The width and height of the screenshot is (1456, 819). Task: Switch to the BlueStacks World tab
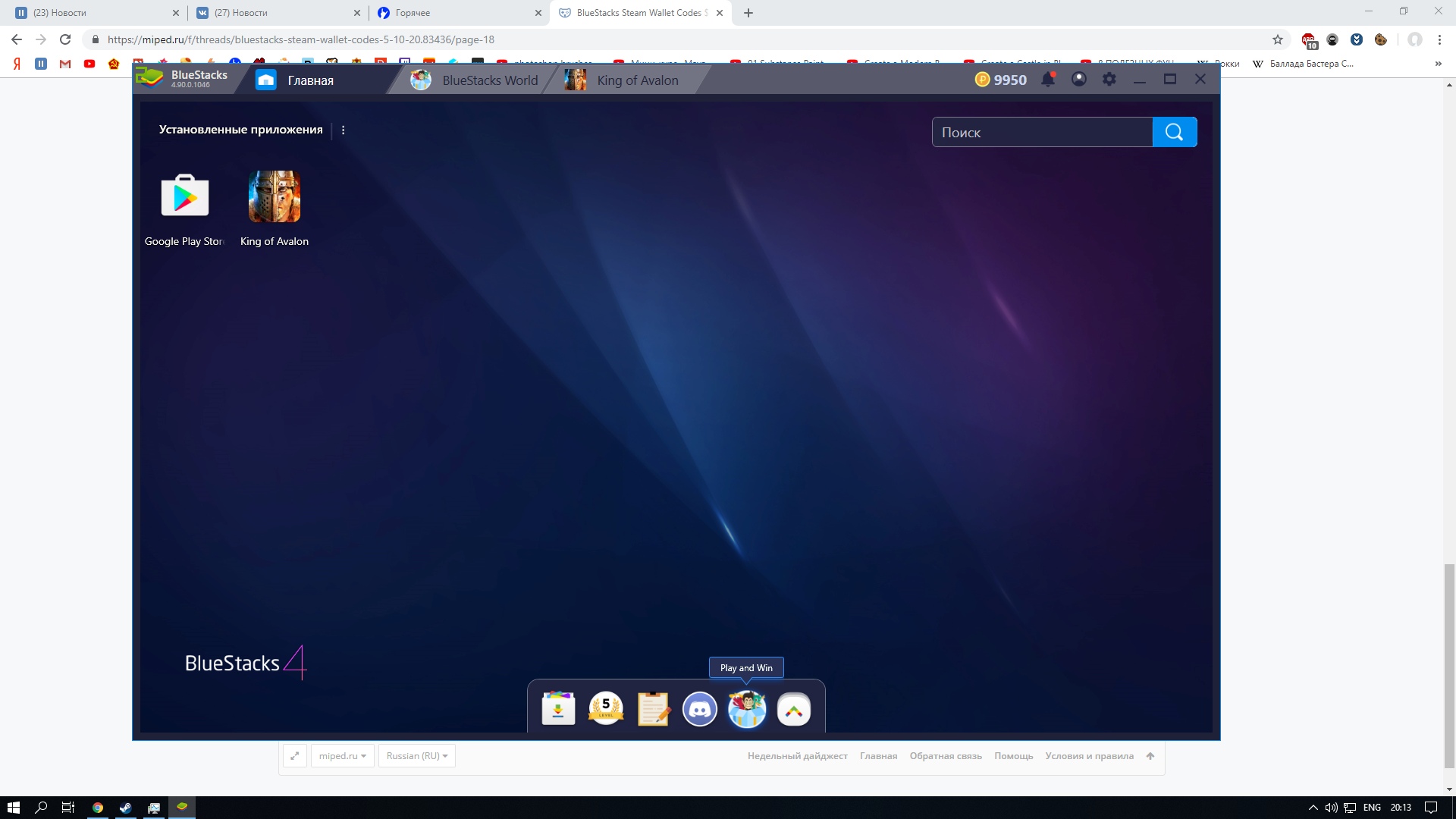(474, 80)
